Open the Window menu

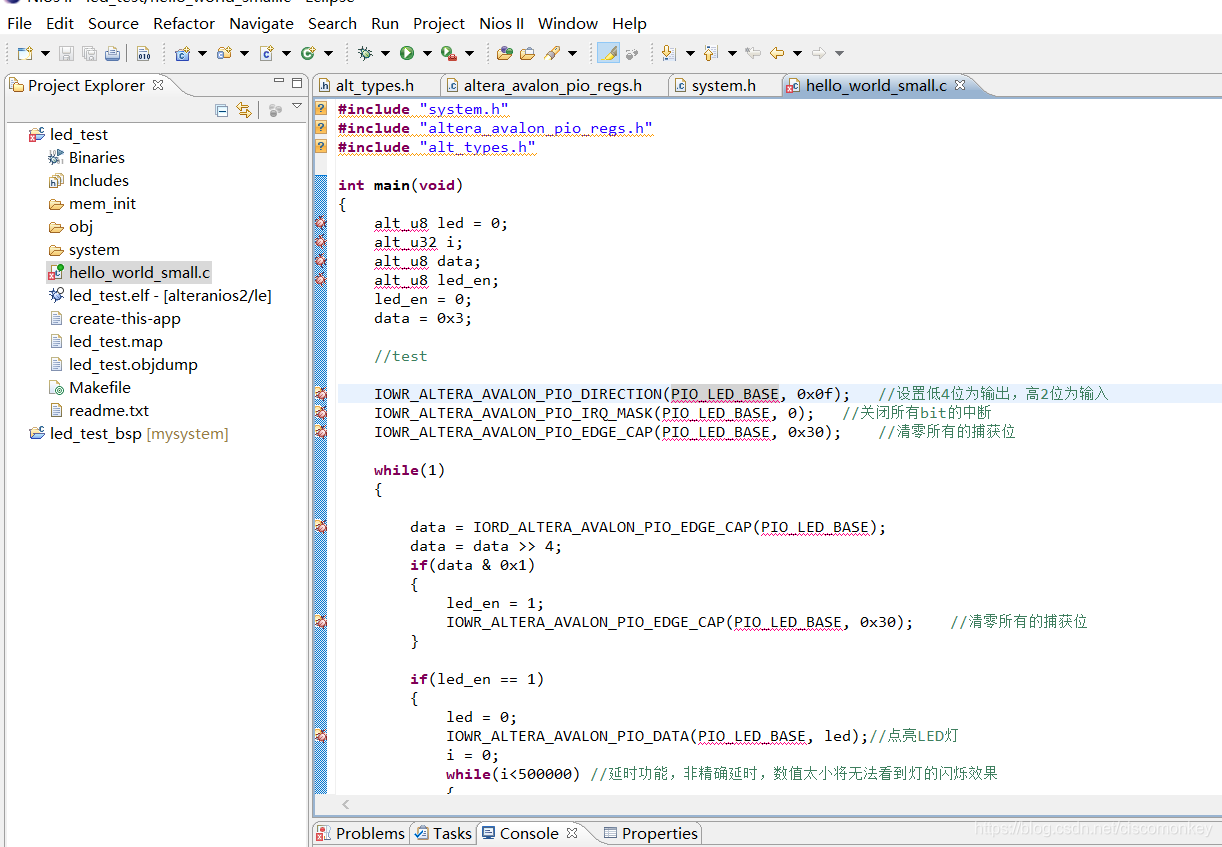570,23
